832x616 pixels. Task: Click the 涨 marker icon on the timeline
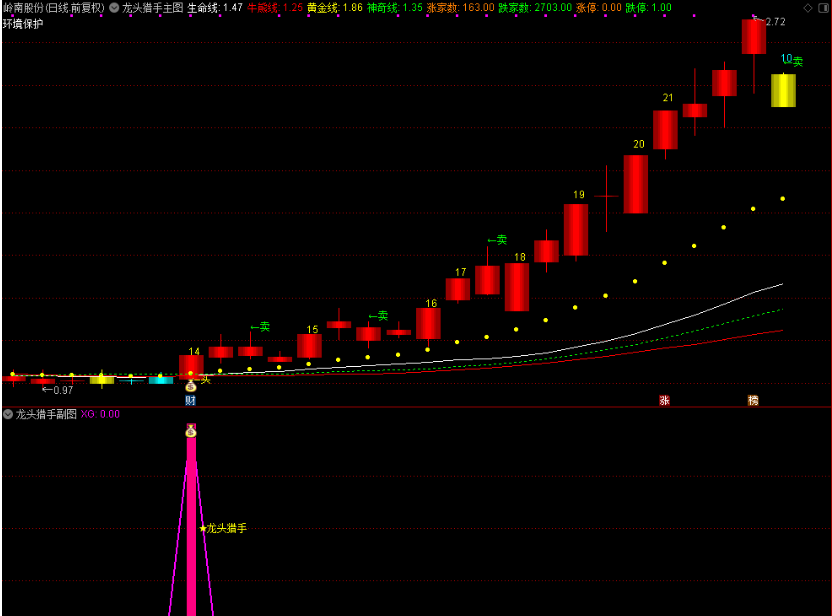(664, 400)
